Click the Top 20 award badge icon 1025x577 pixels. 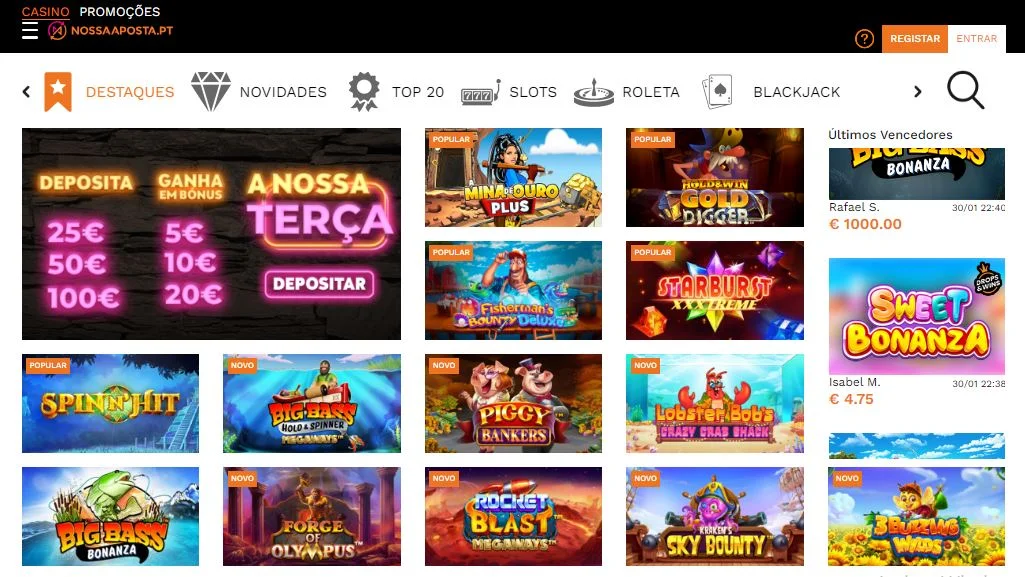(x=364, y=91)
